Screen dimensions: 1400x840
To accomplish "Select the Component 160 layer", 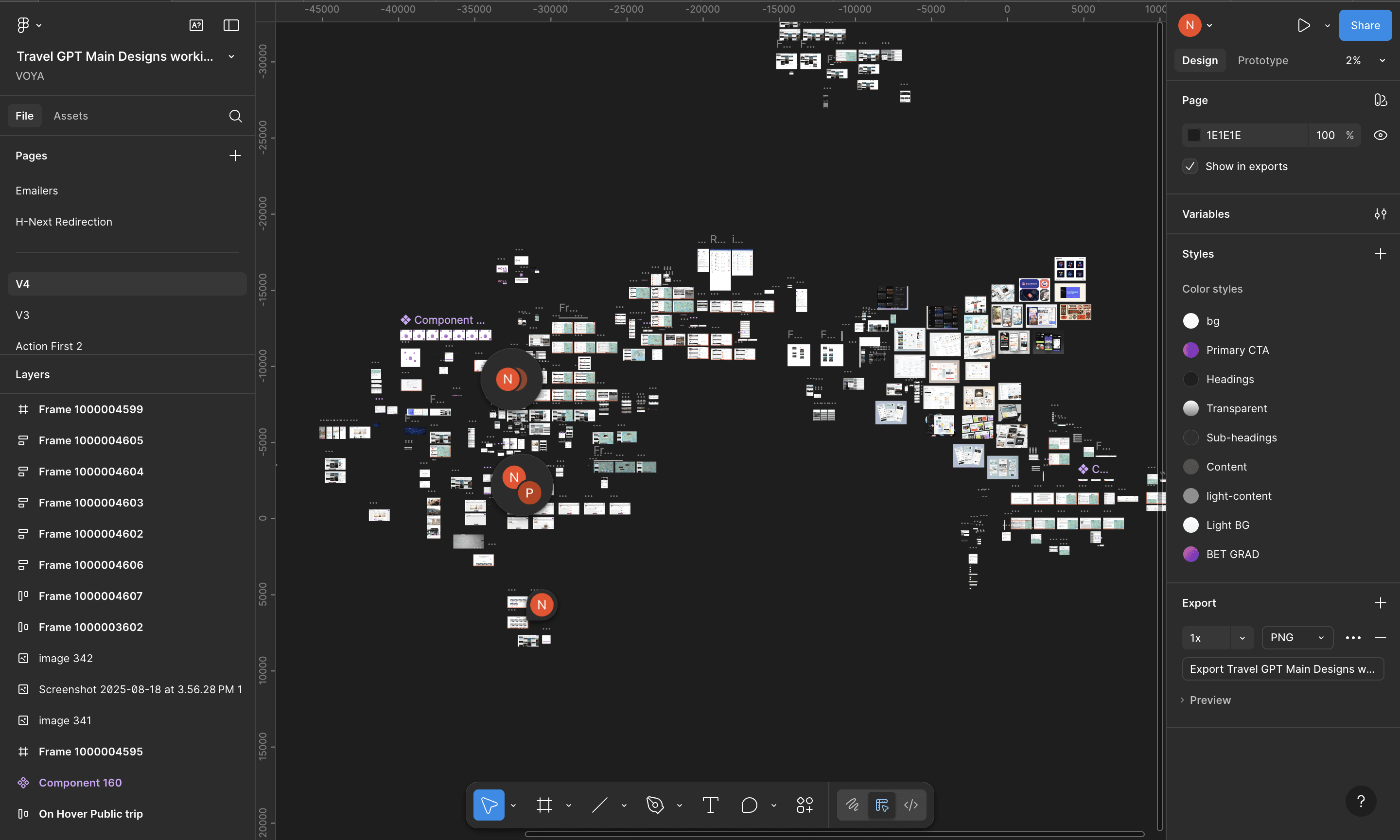I will click(x=80, y=783).
